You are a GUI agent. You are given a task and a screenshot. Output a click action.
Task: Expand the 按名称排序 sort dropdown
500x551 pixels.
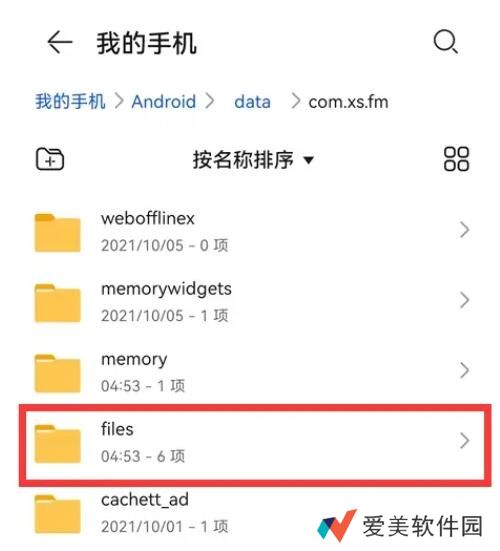tap(253, 160)
